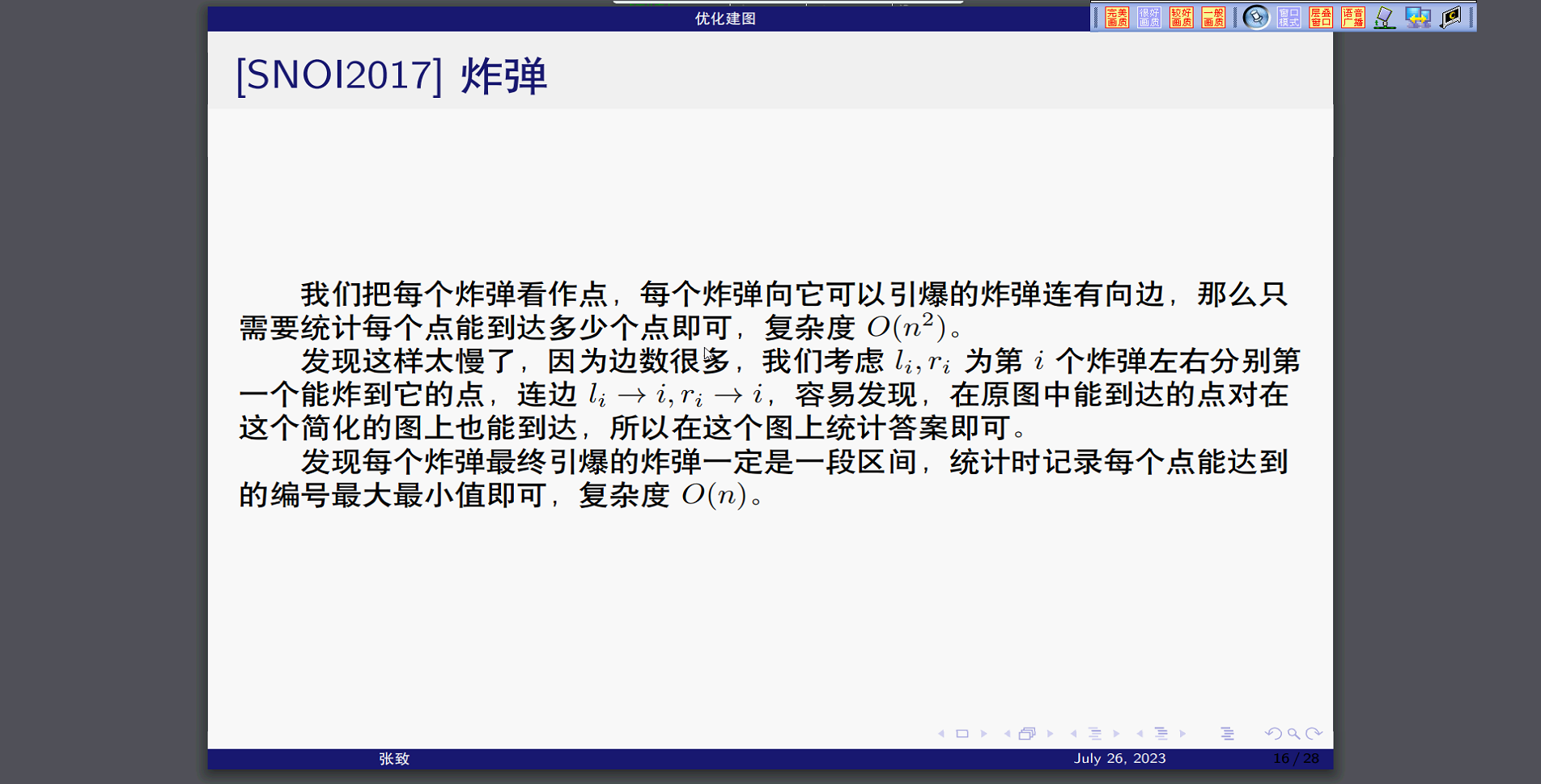Click the screen-with-C icon at toolbar end

(1451, 17)
